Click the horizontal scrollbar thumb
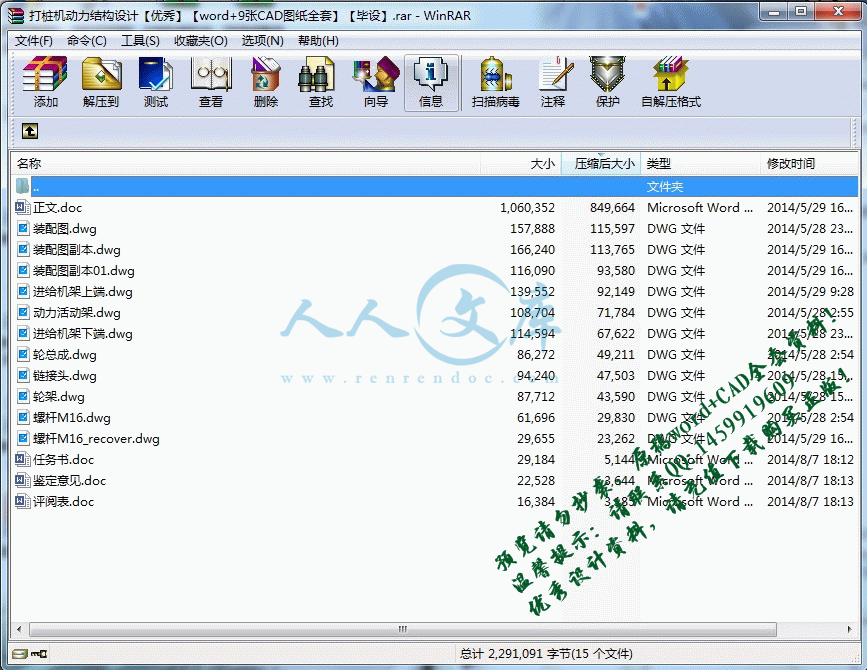 (403, 629)
